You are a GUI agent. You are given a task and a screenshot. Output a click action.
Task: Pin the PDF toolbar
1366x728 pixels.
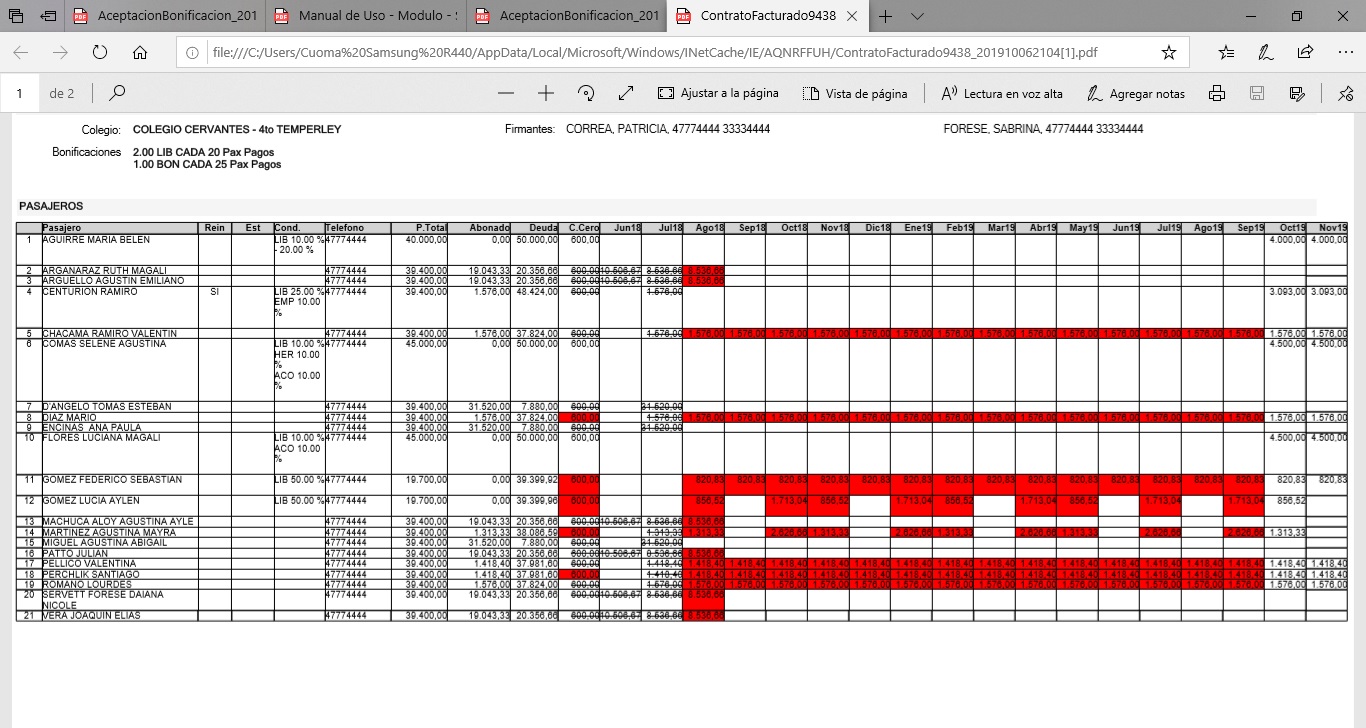(1345, 93)
